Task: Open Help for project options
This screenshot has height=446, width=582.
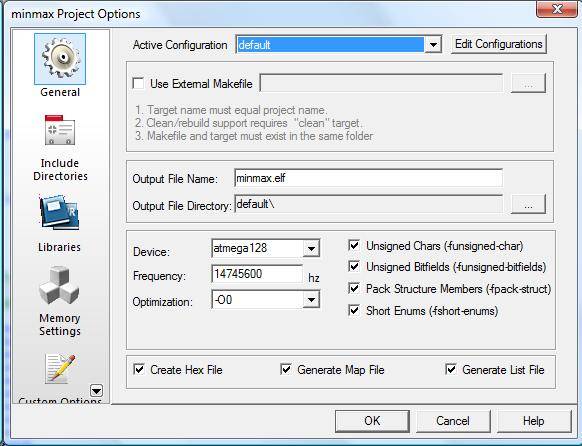Action: 534,421
